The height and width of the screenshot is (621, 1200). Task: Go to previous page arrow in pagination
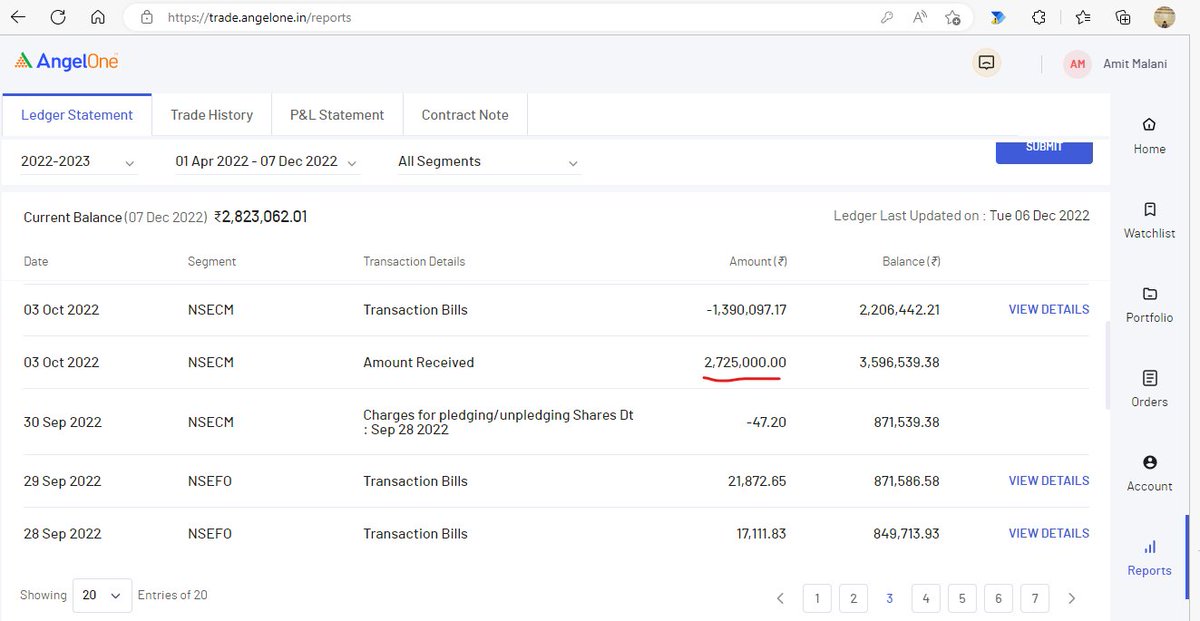780,598
